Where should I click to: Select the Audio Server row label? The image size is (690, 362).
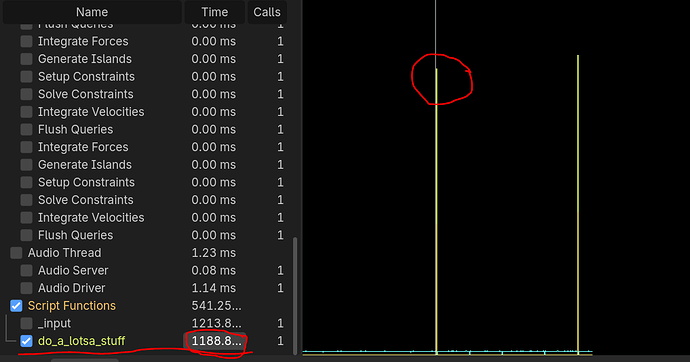coord(73,271)
